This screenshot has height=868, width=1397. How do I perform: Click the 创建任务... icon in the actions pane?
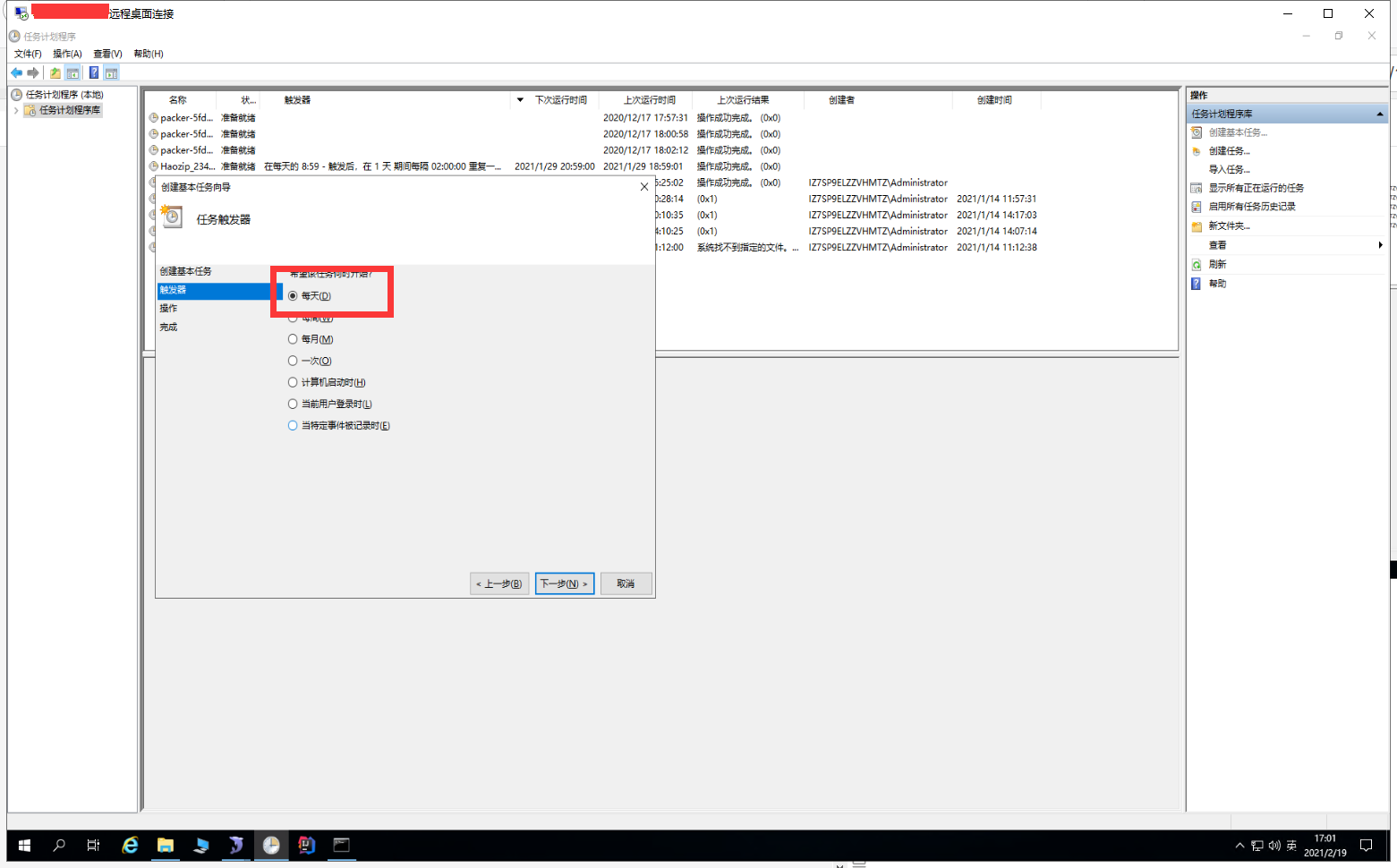coord(1197,151)
